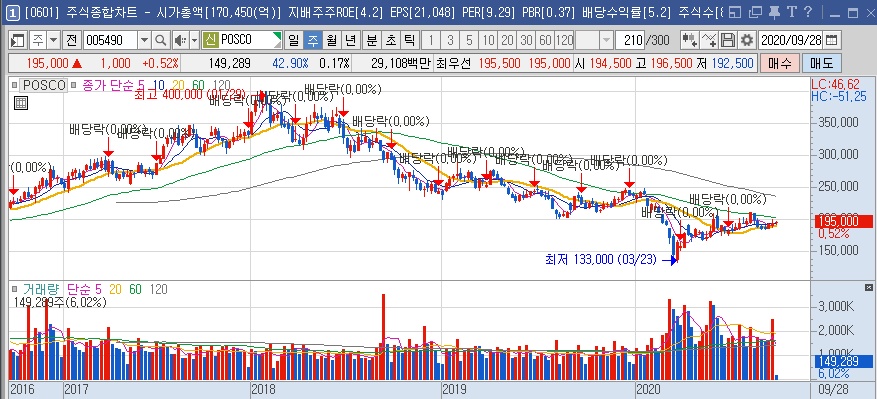
Task: Open the POSCO name field corner arrow
Action: pos(277,37)
